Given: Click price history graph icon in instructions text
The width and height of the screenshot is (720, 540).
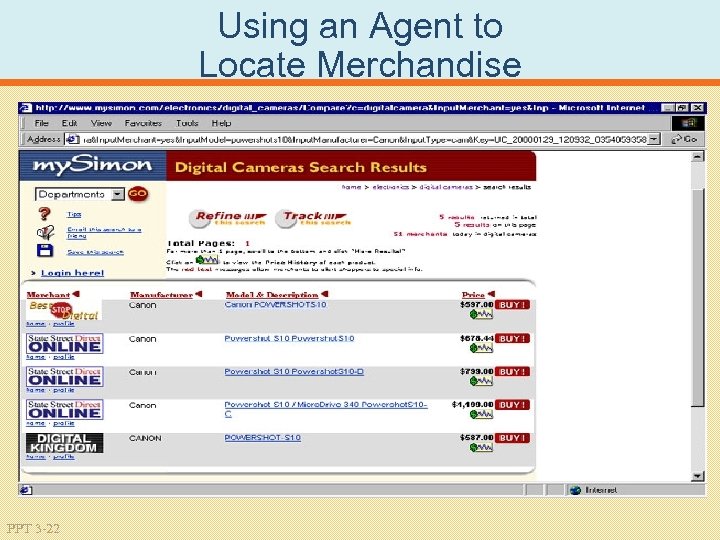Looking at the screenshot, I should tap(207, 260).
